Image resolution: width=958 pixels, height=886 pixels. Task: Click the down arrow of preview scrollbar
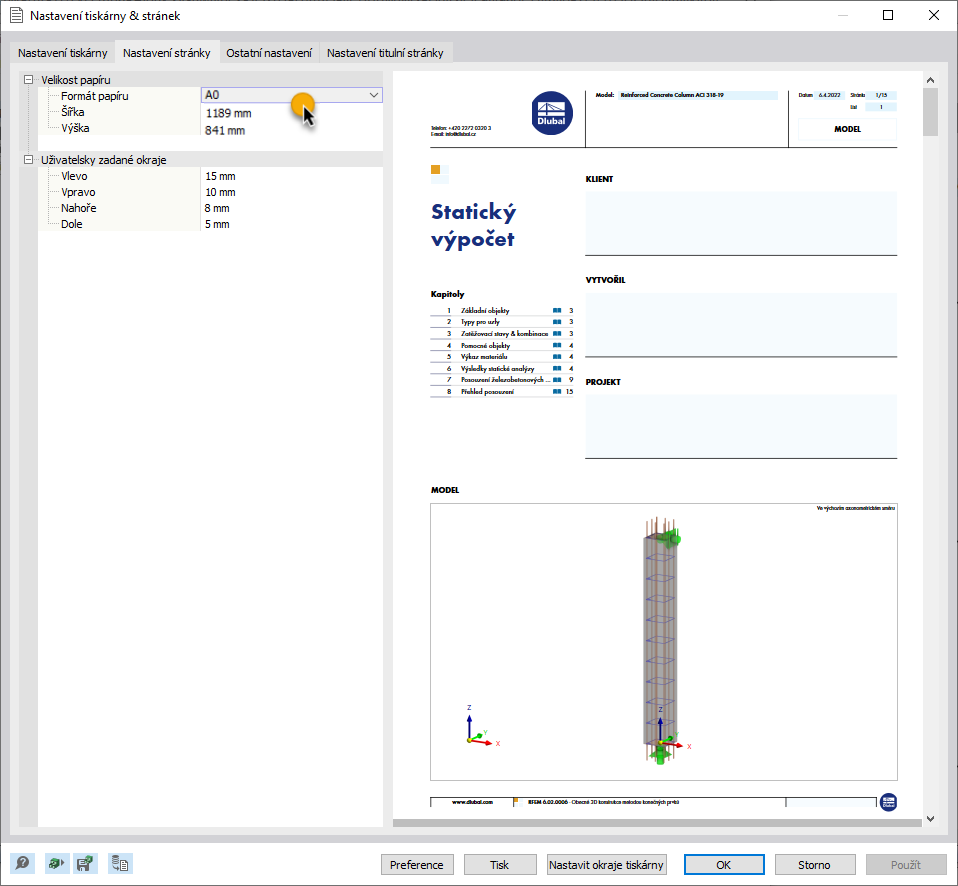coord(931,819)
